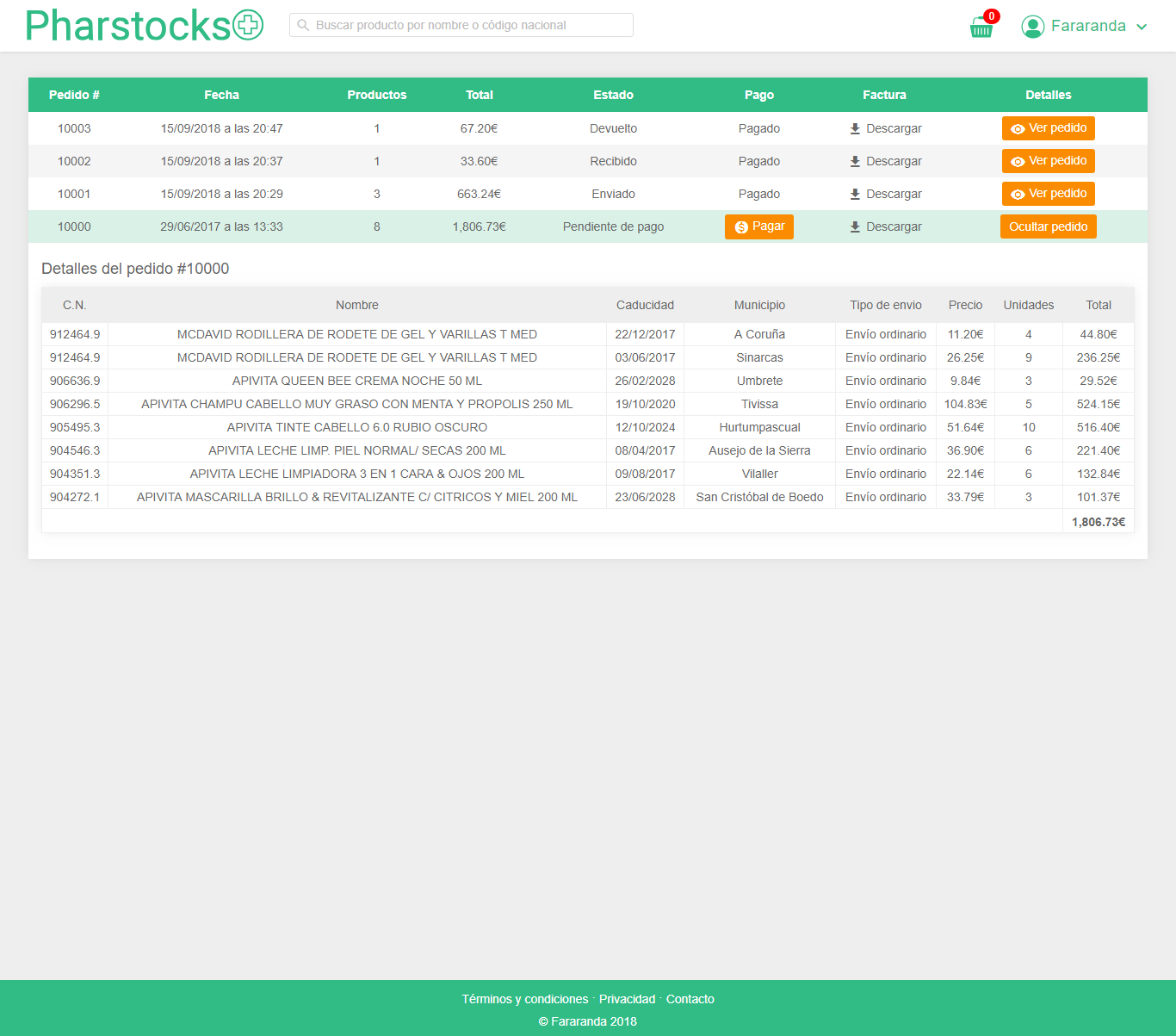Click municipality A Coruña
The image size is (1176, 1036).
[760, 334]
